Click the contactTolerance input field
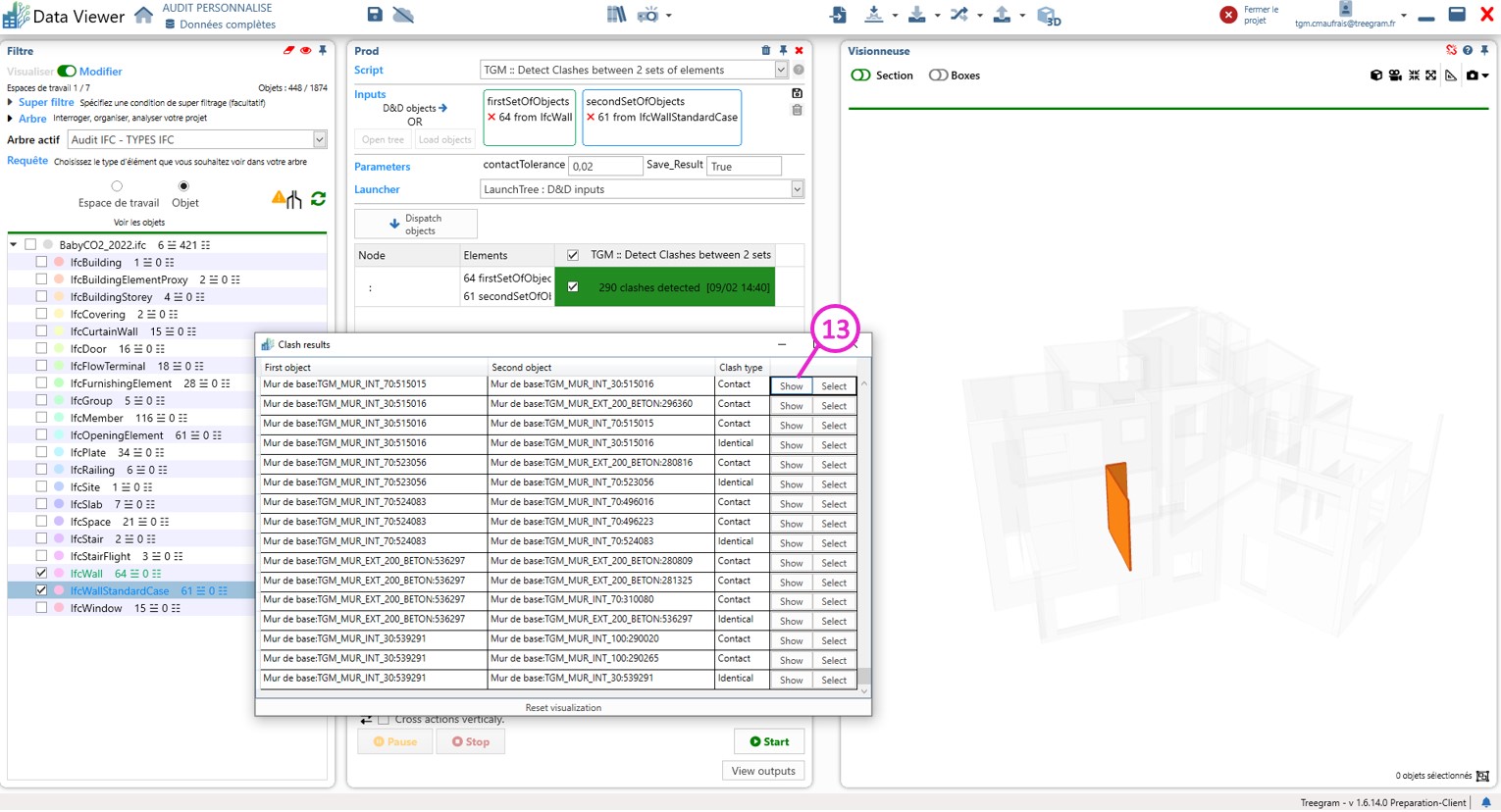Viewport: 1501px width, 812px height. point(605,167)
